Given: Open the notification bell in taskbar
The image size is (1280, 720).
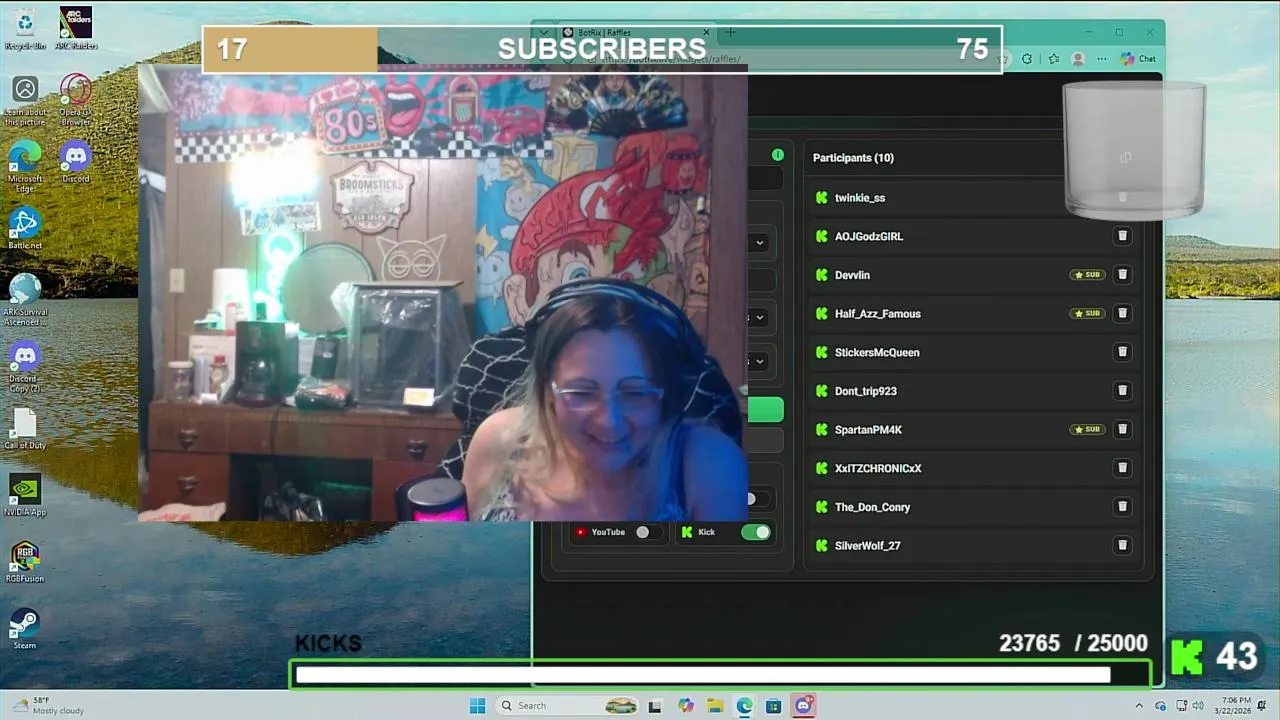Looking at the screenshot, I should pos(1263,706).
